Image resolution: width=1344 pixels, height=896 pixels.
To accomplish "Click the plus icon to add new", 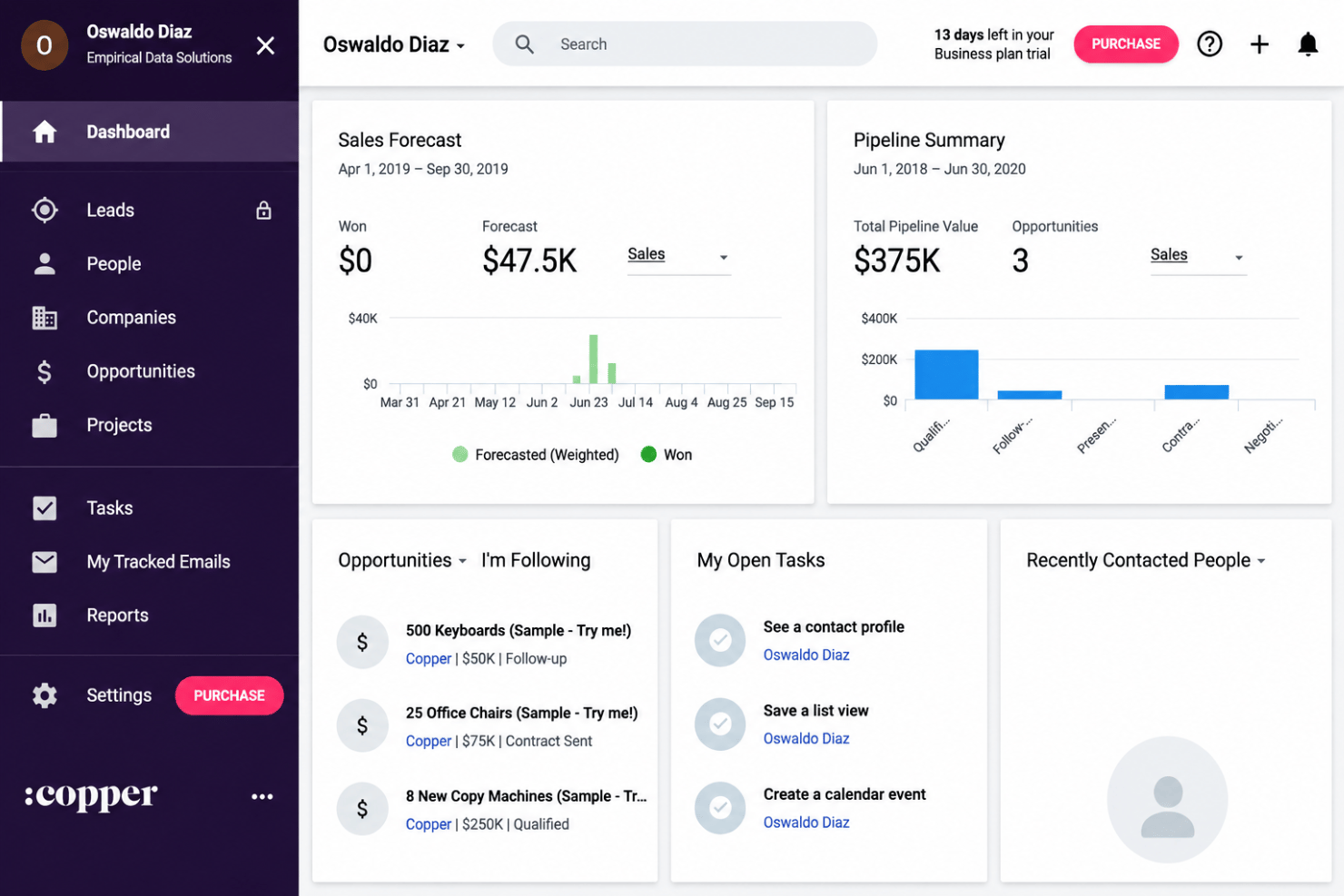I will coord(1260,44).
